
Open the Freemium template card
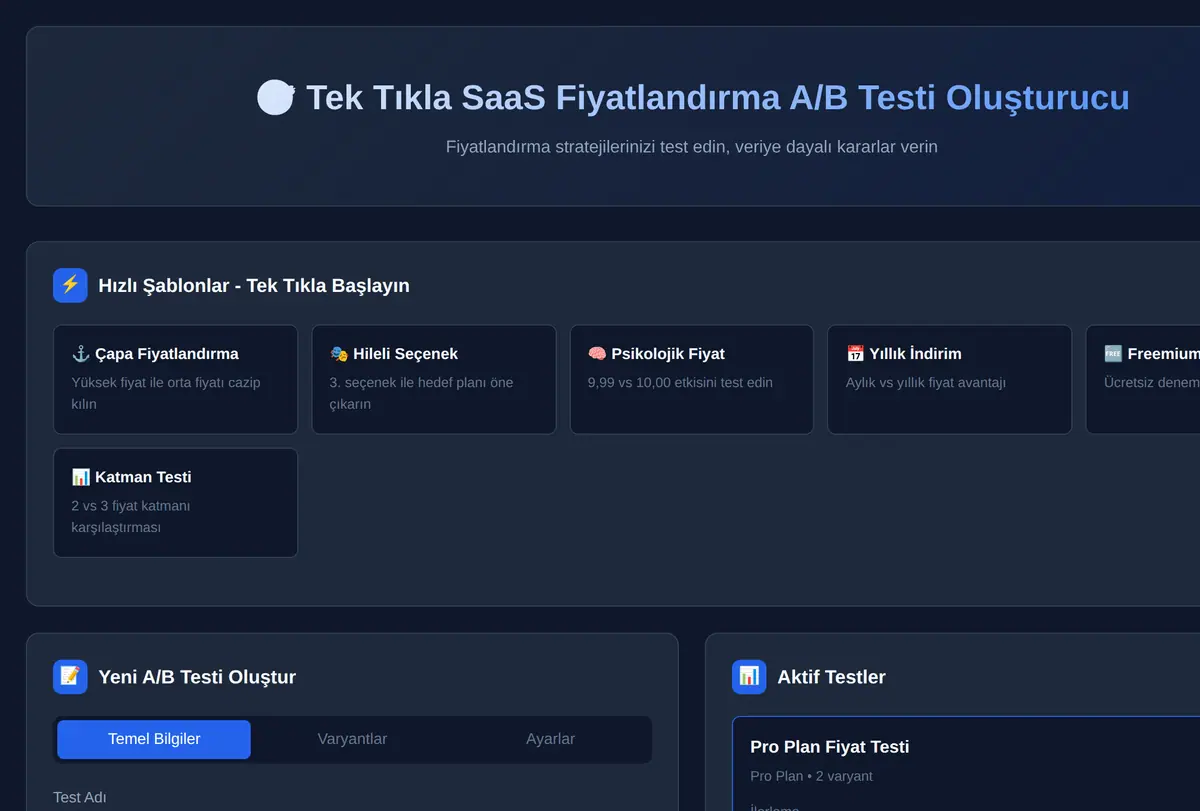pyautogui.click(x=1143, y=379)
